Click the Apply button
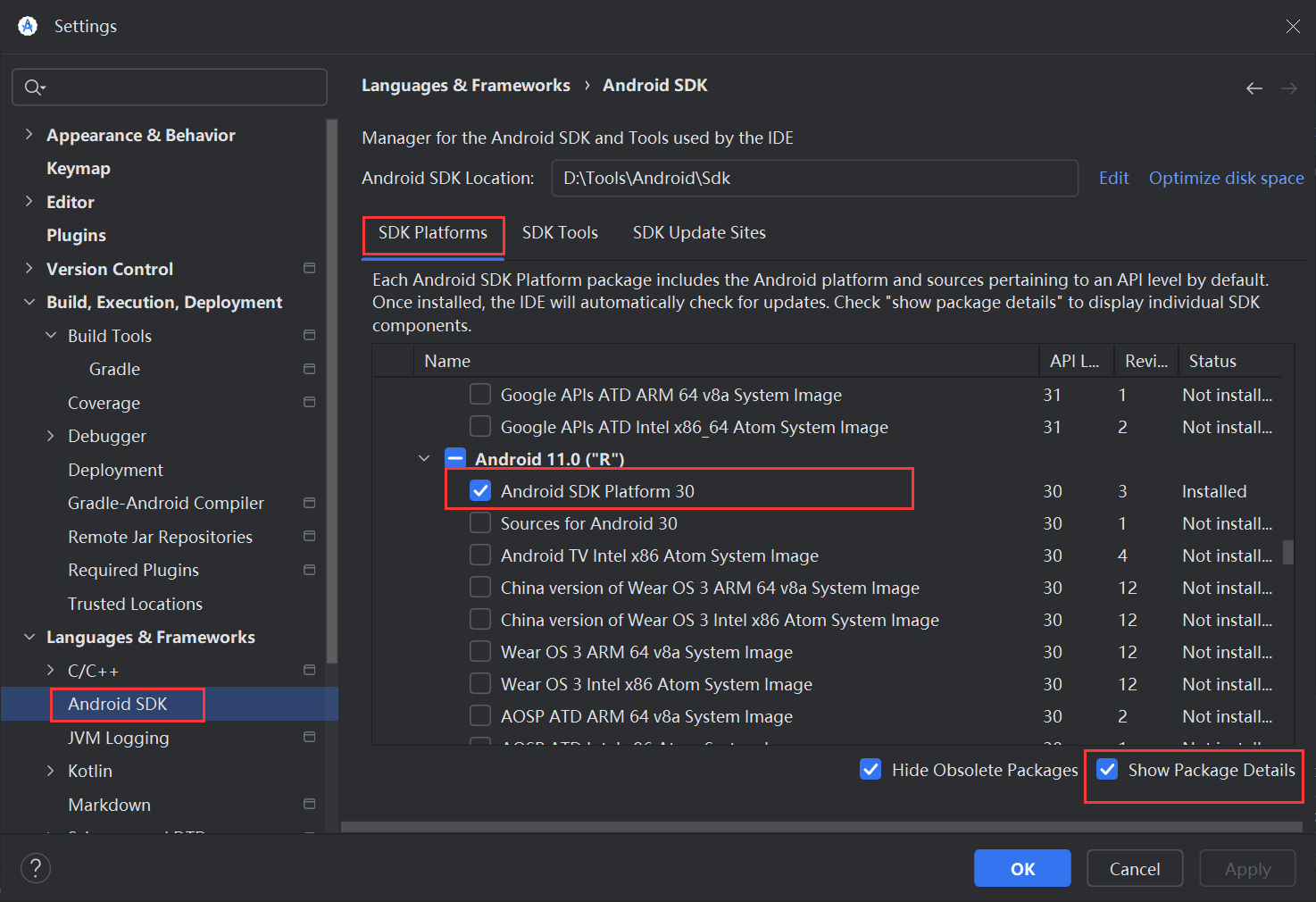 tap(1247, 868)
